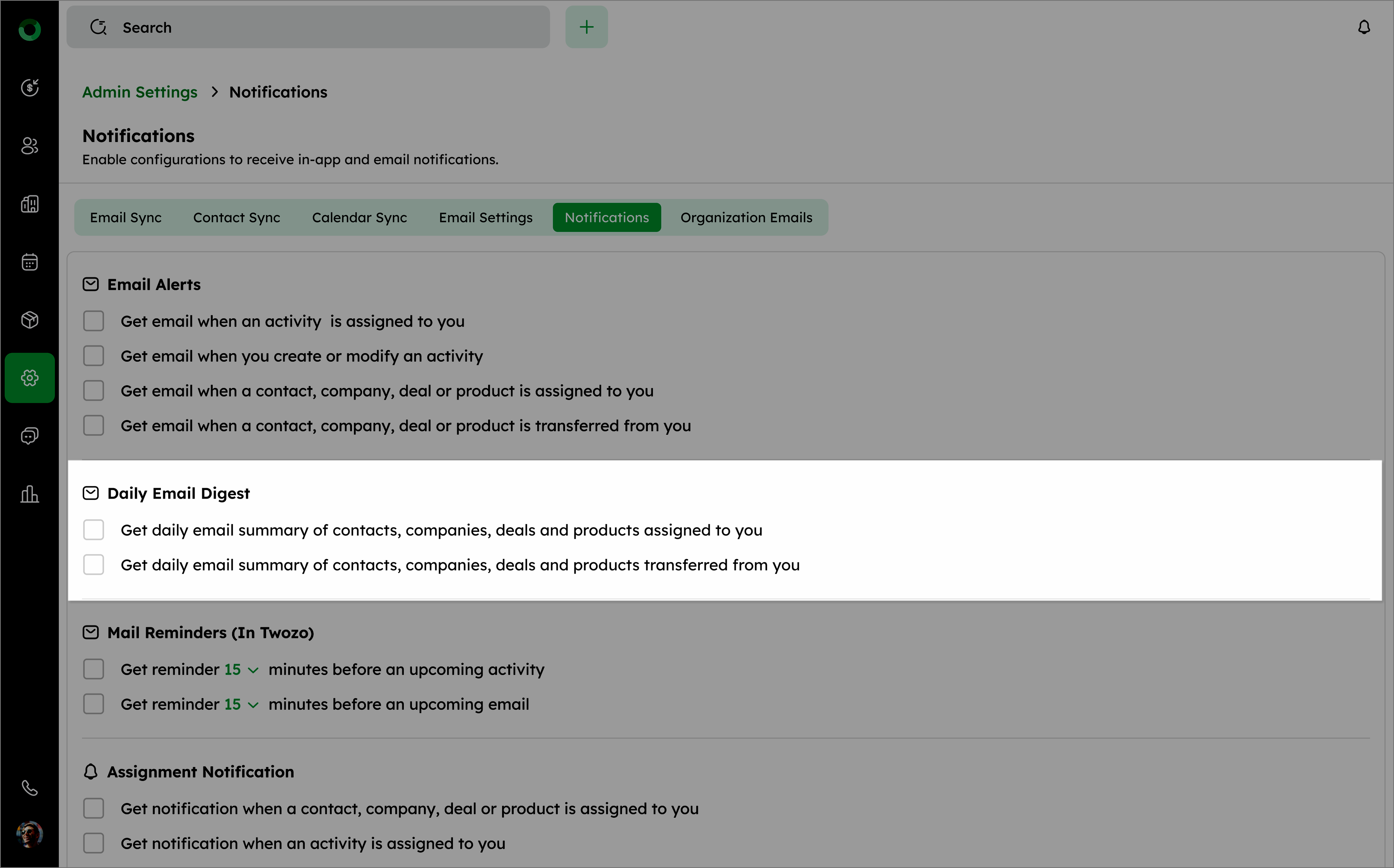Click the green plus quick-add button
Screen dimensions: 1394x868
coord(586,27)
